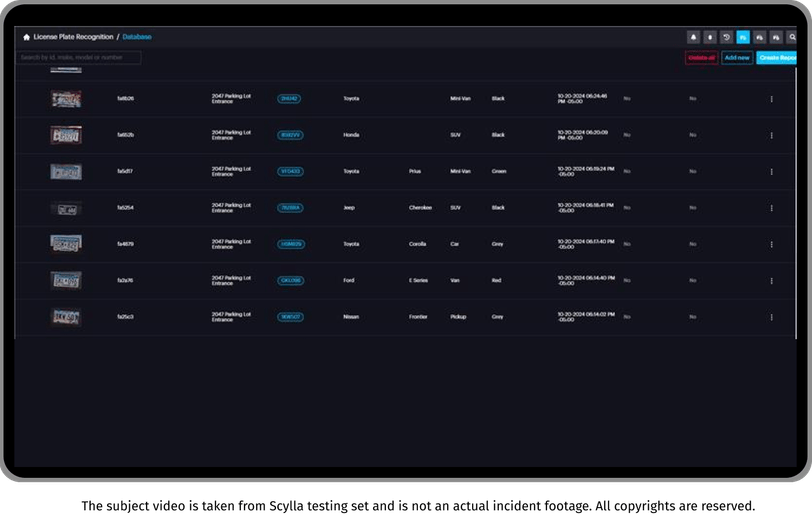812x519 pixels.
Task: Open three-dot menu for Toyota Prius row
Action: pos(771,171)
